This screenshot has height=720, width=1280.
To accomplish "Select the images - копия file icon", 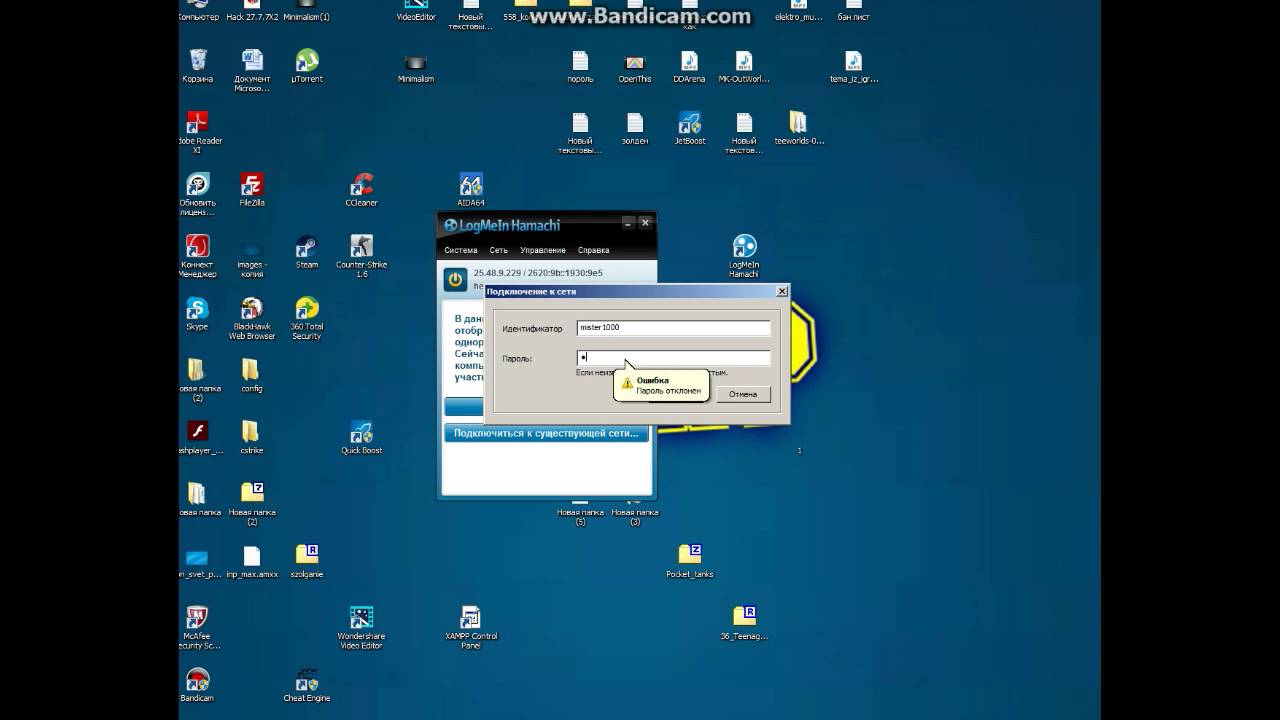I will pos(252,256).
